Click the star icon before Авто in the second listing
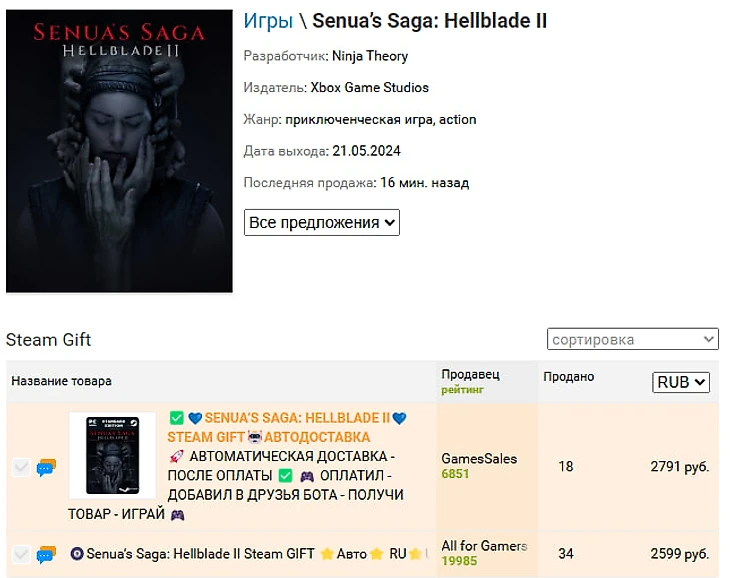This screenshot has width=730, height=578. (x=327, y=554)
